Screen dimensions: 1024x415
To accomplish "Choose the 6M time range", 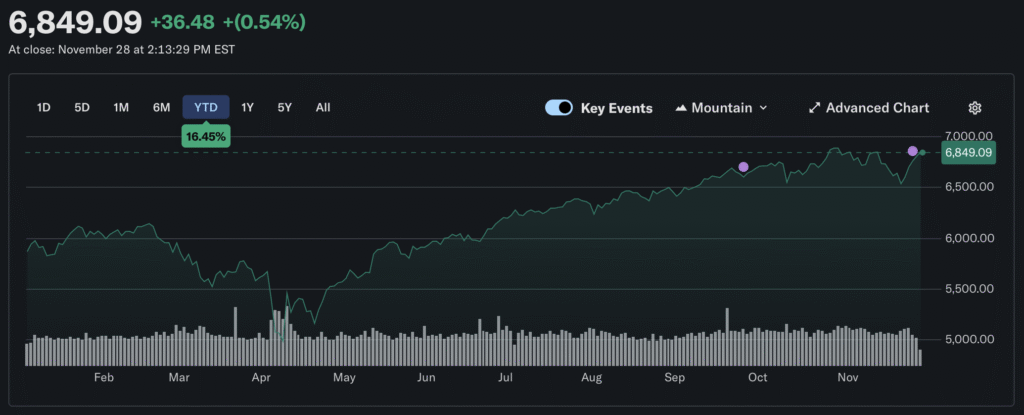I will click(161, 107).
